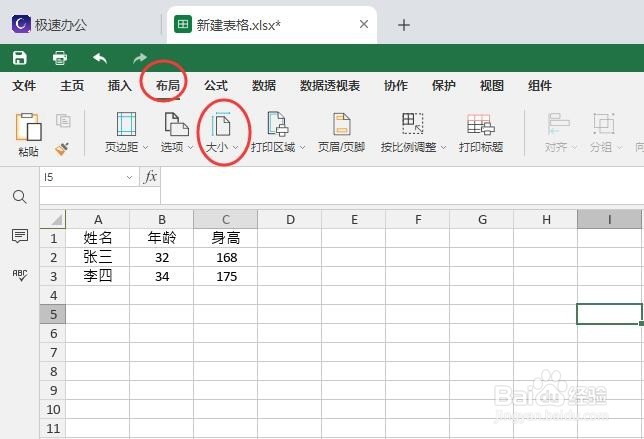The height and width of the screenshot is (439, 644).
Task: Select cell containing 姓名
Action: click(x=98, y=238)
